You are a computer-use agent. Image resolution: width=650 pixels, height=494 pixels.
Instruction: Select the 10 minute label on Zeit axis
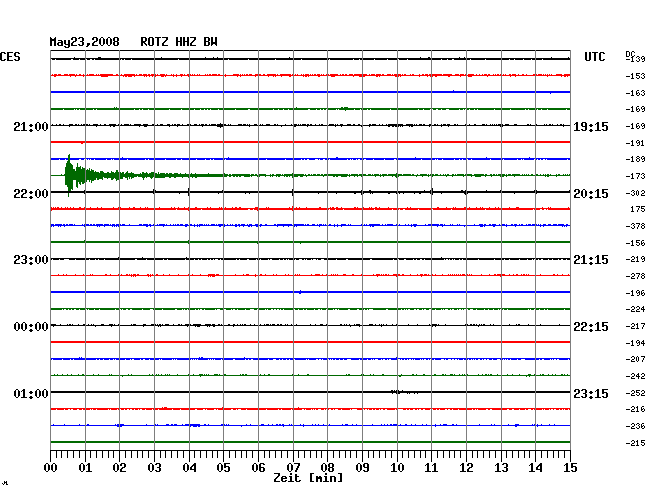click(397, 468)
